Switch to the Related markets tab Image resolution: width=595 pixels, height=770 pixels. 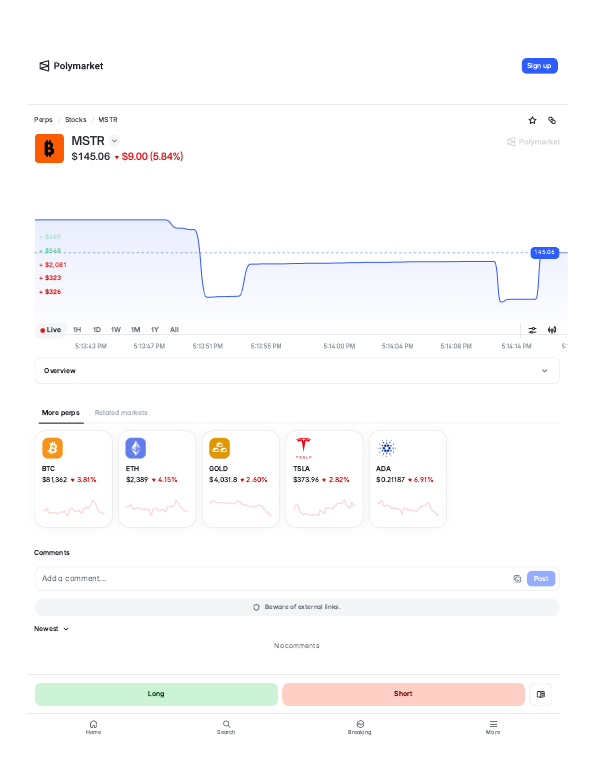pos(121,412)
